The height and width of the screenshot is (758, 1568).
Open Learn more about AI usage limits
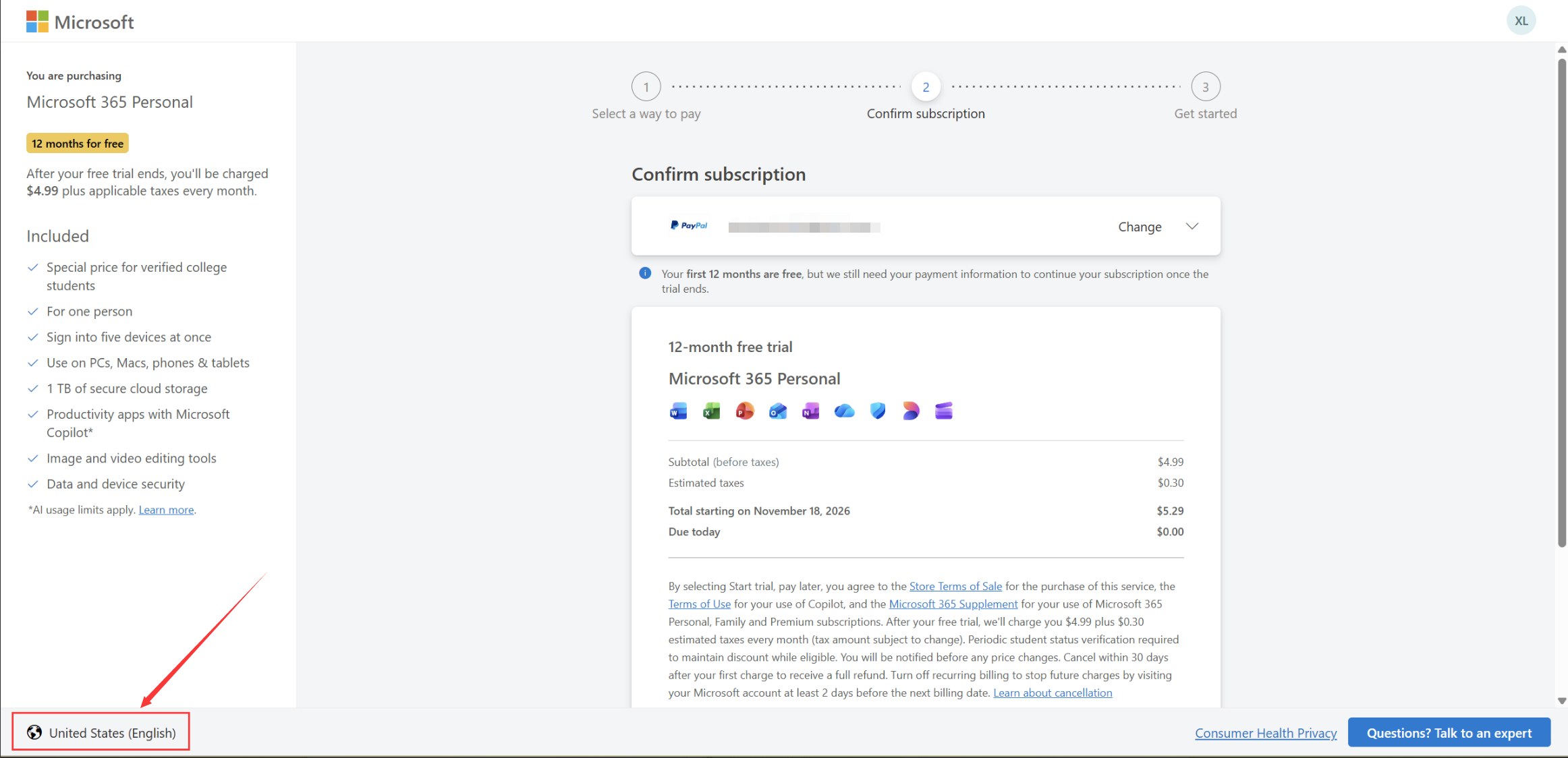166,510
